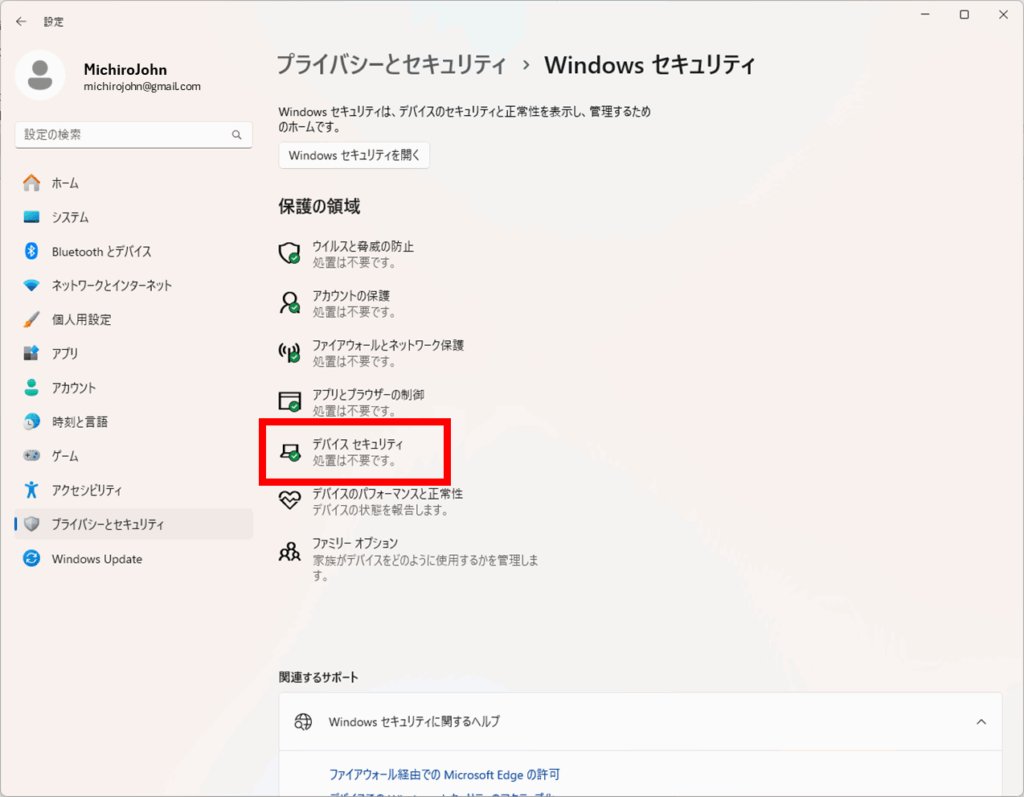Click プライバシーとセキュリティ breadcrumb link

[x=391, y=65]
